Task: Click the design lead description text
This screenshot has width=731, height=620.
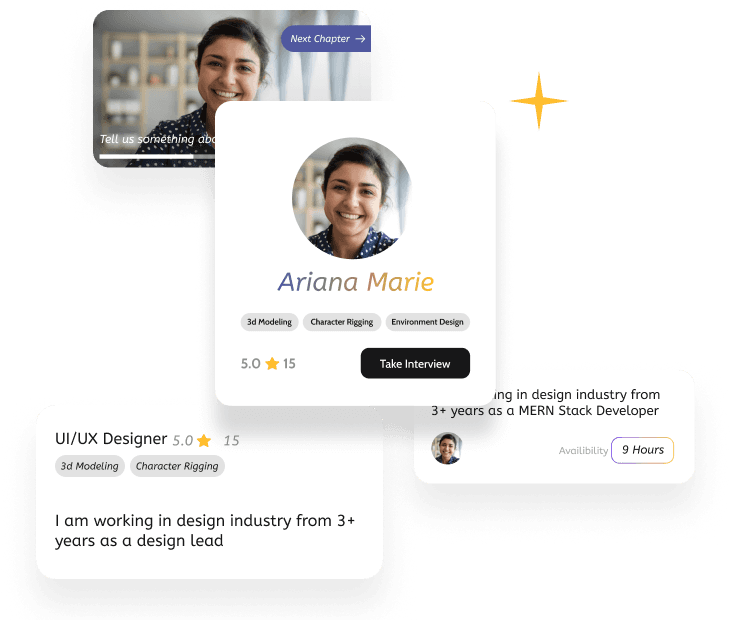Action: 205,530
